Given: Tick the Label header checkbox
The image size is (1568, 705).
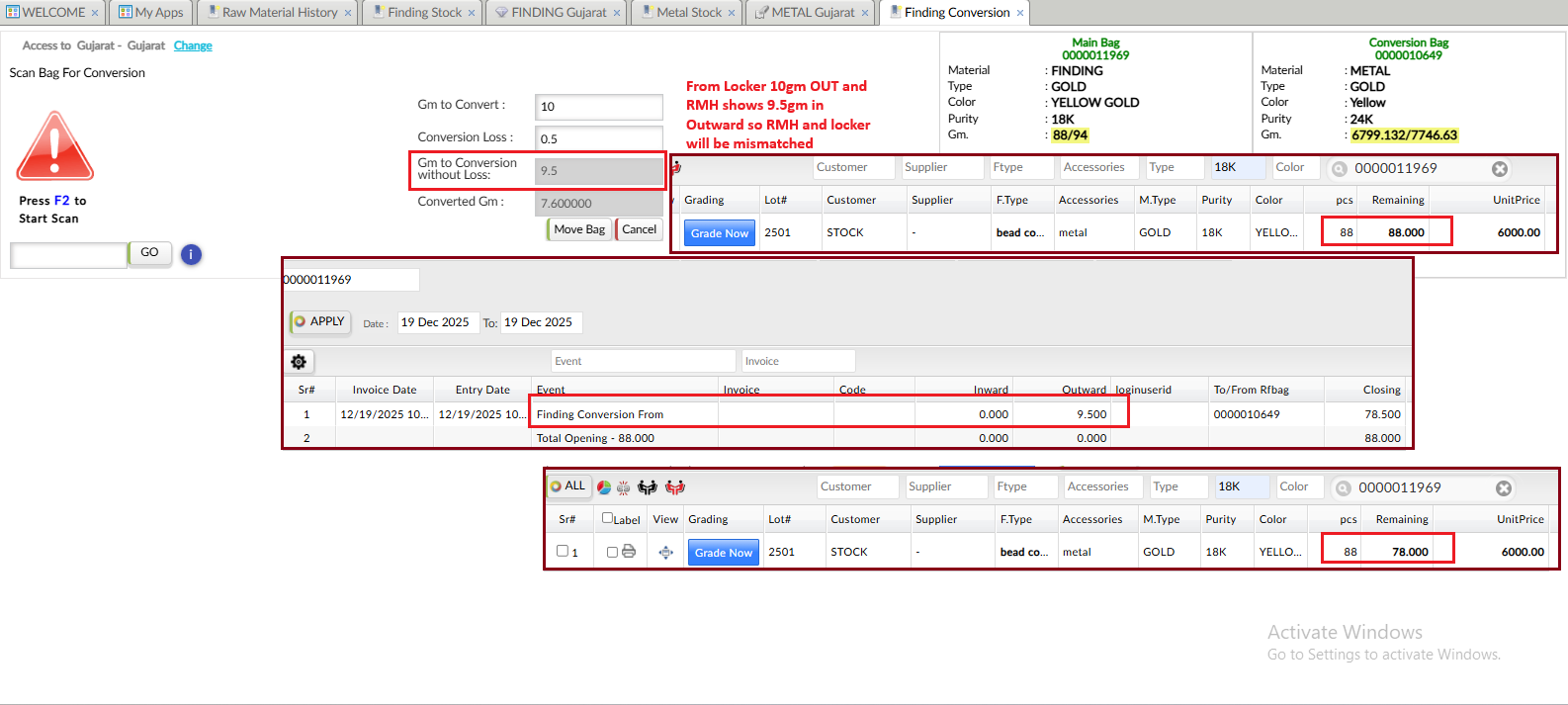Looking at the screenshot, I should coord(607,518).
